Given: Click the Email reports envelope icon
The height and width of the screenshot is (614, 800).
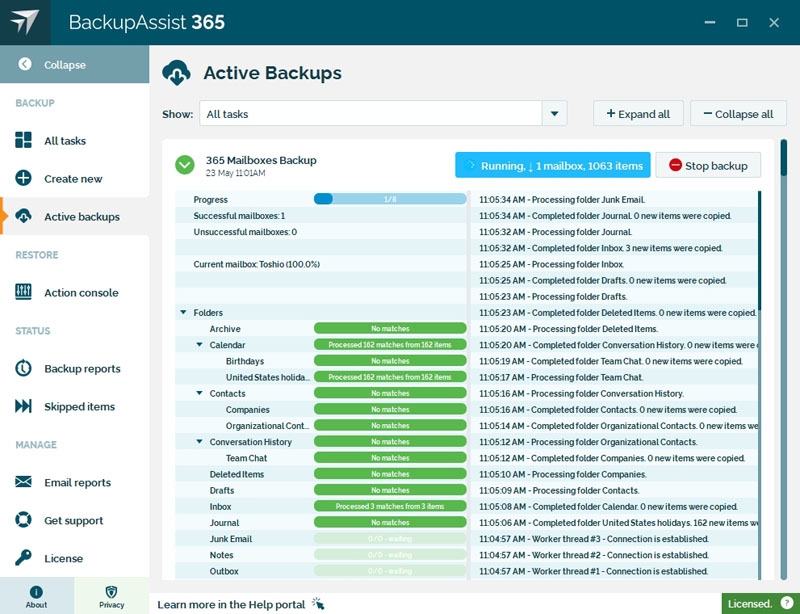Looking at the screenshot, I should point(23,482).
